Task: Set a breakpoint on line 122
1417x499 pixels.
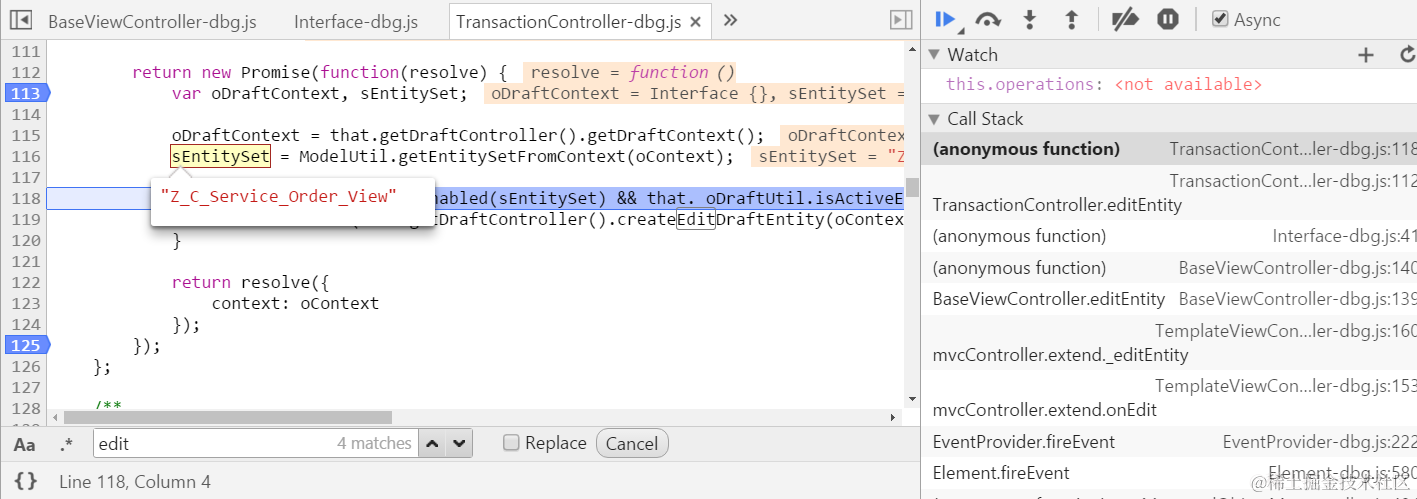Action: point(24,282)
